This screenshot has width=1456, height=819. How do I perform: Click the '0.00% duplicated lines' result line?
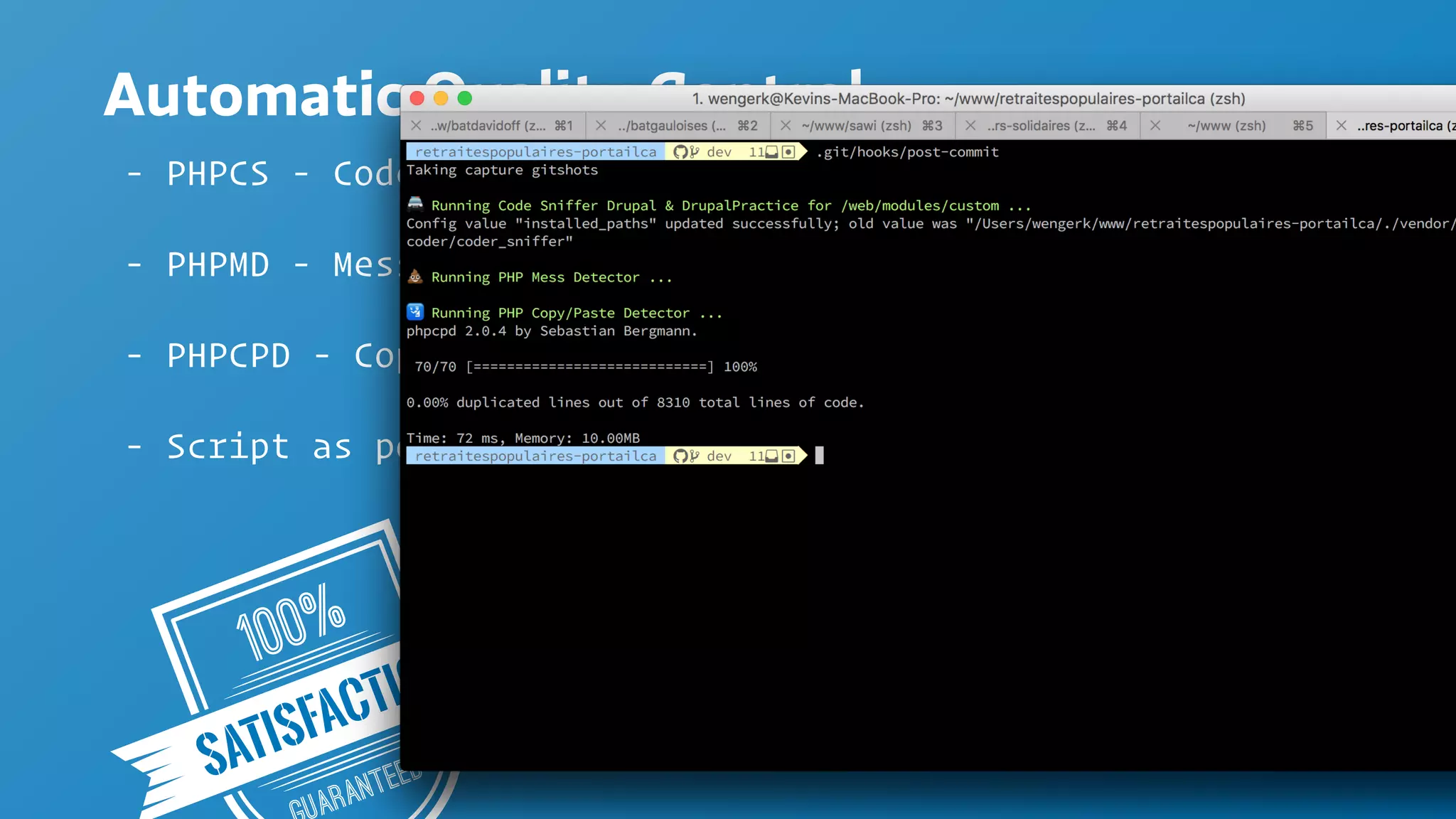(635, 403)
